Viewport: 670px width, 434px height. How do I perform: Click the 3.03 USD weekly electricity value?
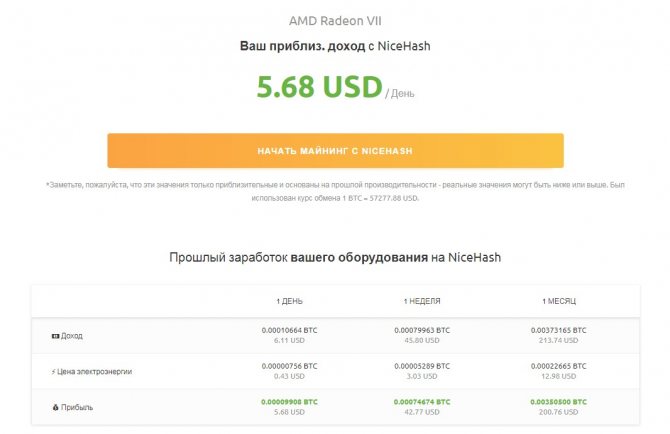[x=422, y=376]
